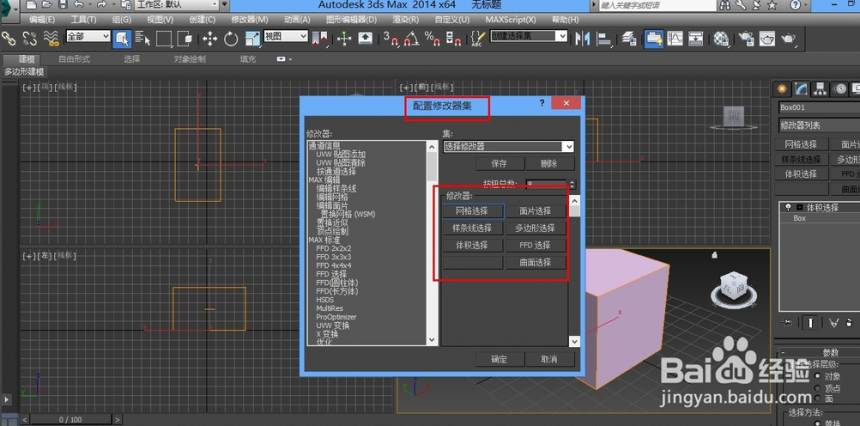Toggle the Angle Snap icon
This screenshot has height=426, width=860.
click(411, 39)
